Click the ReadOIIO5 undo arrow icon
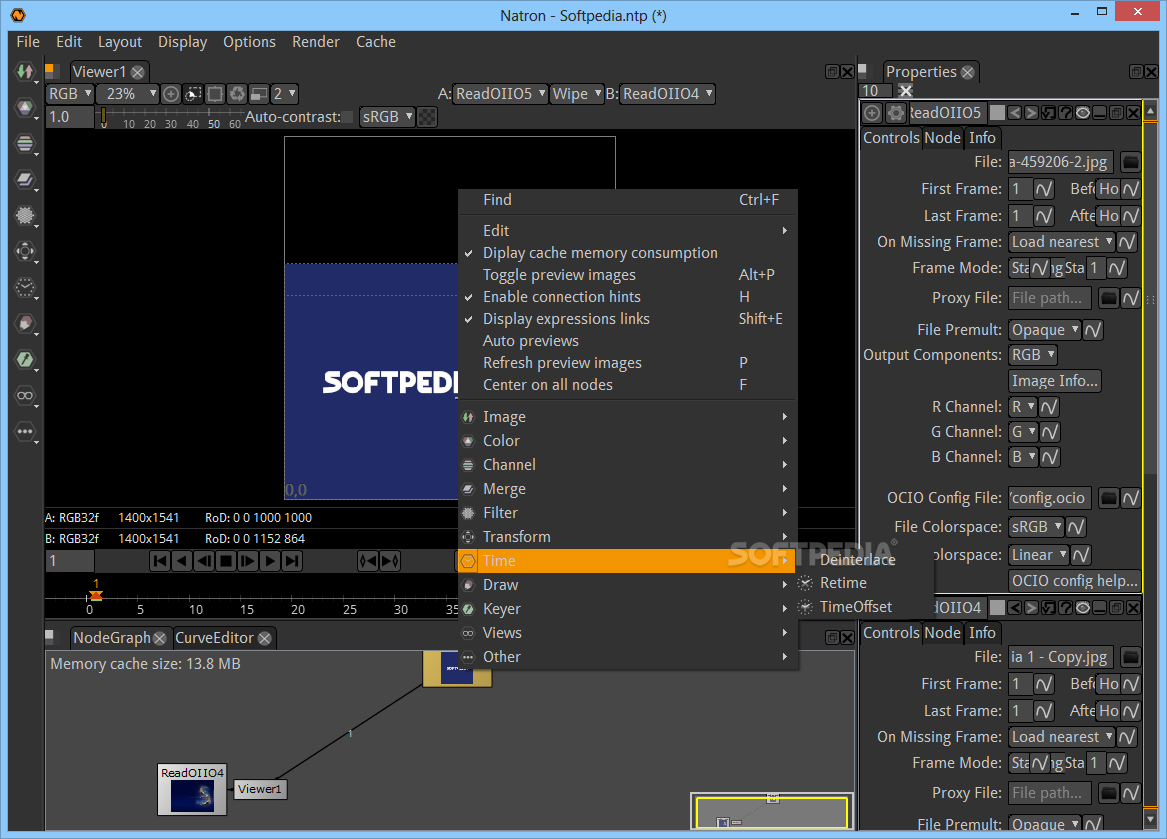The width and height of the screenshot is (1167, 839). click(1014, 112)
